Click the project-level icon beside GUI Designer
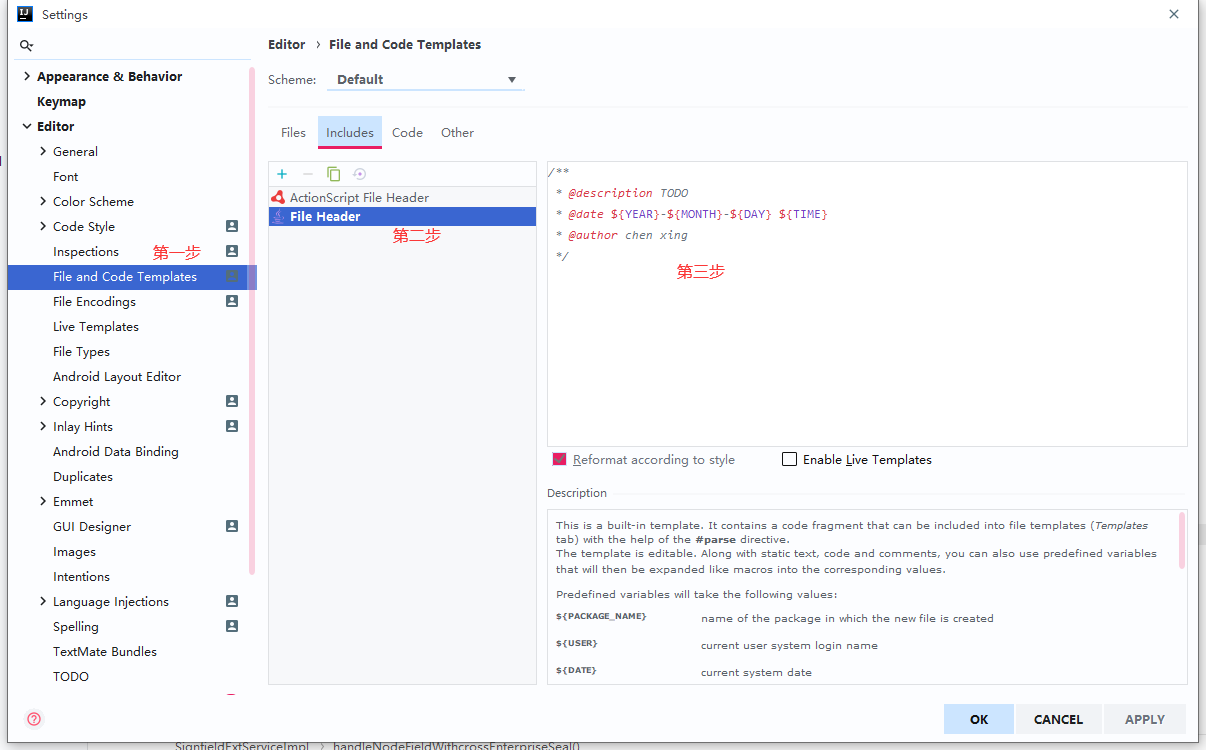Viewport: 1206px width, 750px height. 232,526
